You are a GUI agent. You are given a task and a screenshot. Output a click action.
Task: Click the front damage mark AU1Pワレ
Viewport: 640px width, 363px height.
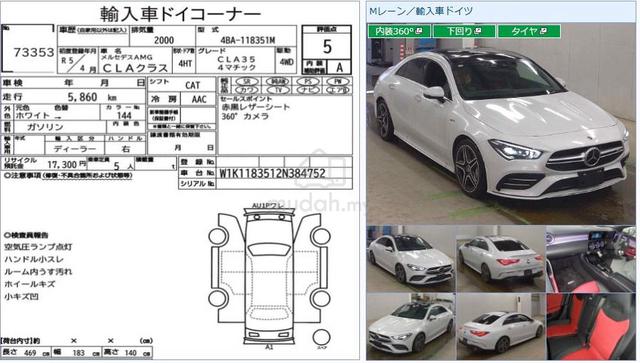click(268, 205)
